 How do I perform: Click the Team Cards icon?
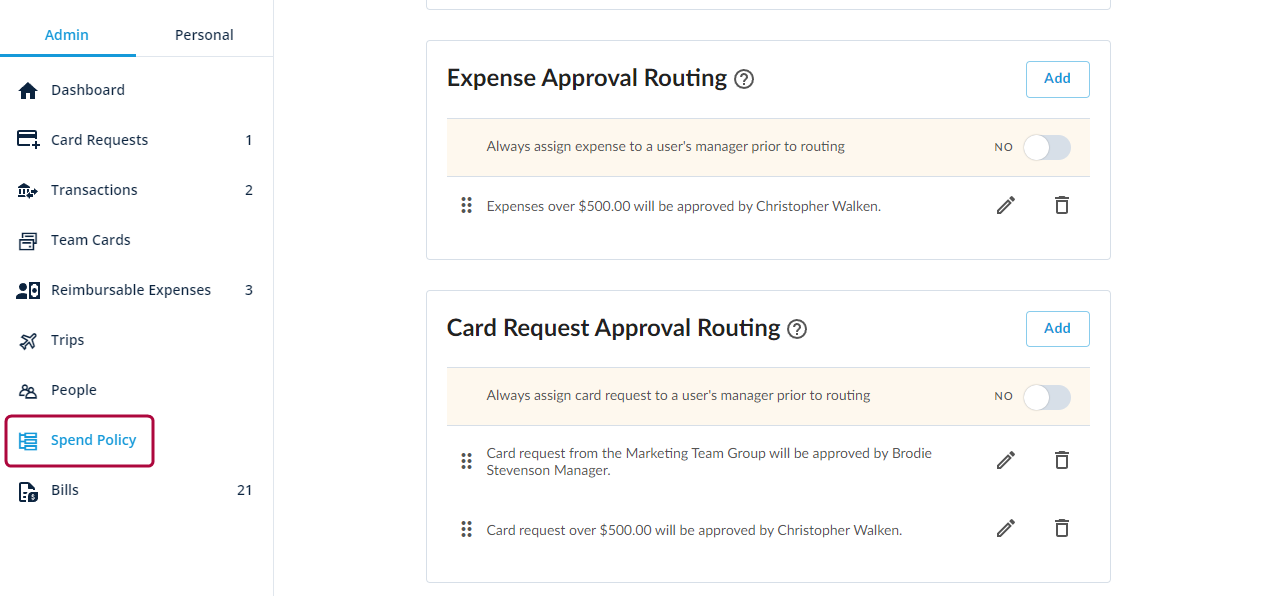tap(27, 239)
